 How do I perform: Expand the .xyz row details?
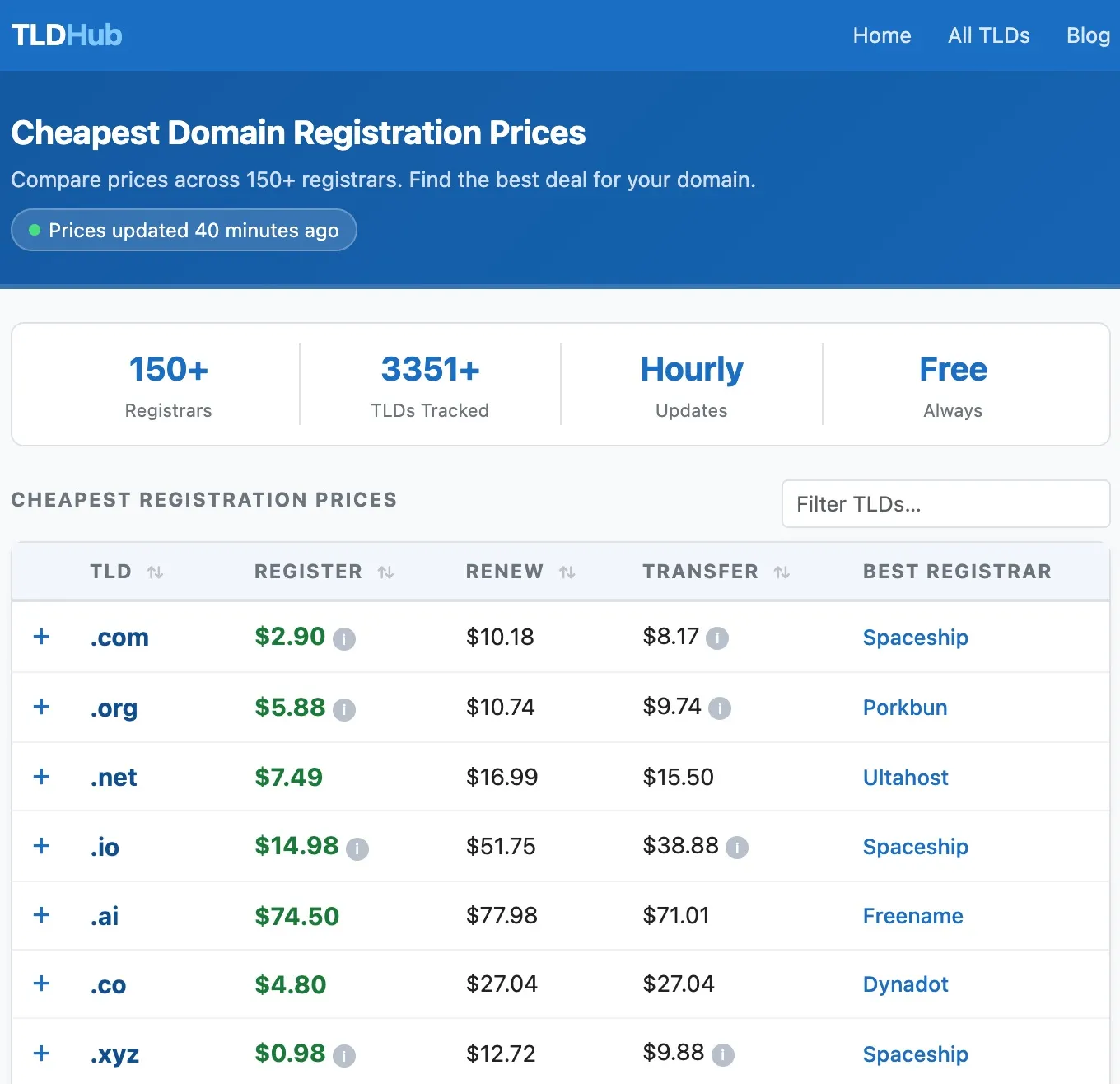pos(41,1054)
